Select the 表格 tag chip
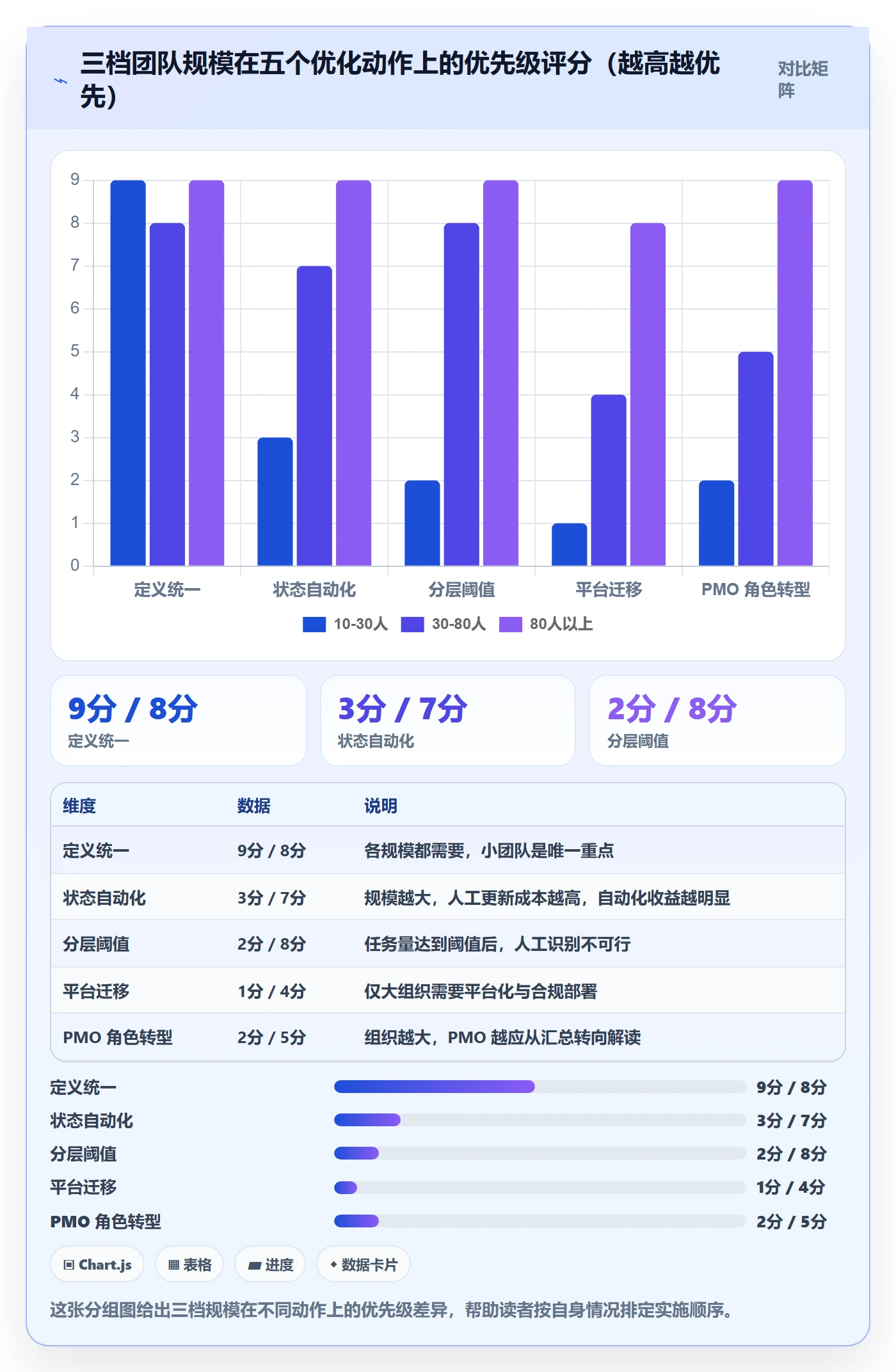 tap(189, 1264)
